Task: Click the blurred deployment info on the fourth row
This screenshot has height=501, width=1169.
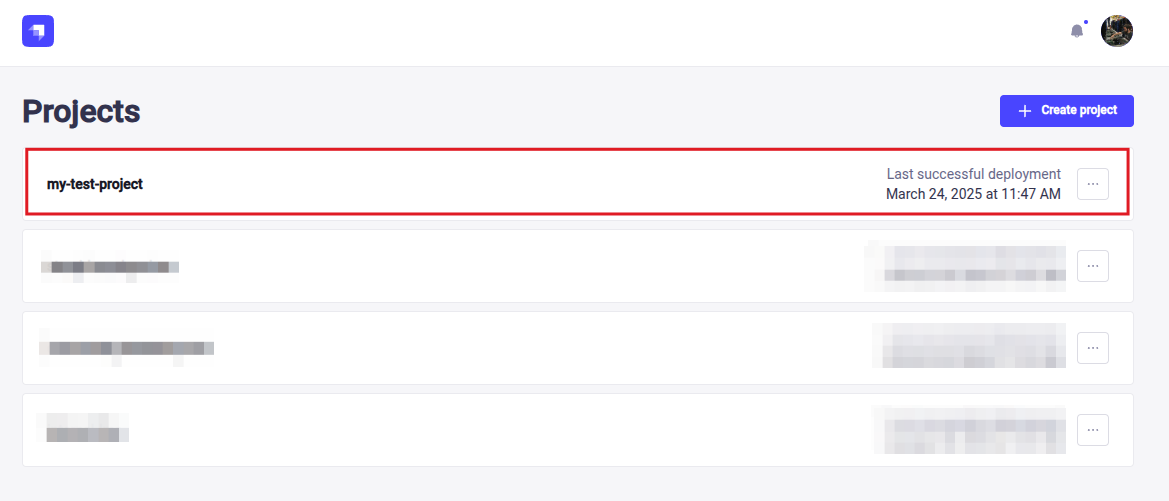Action: (968, 430)
